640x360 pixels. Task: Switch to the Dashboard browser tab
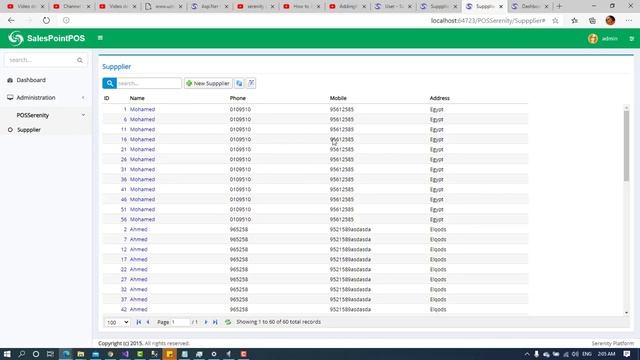pyautogui.click(x=531, y=6)
